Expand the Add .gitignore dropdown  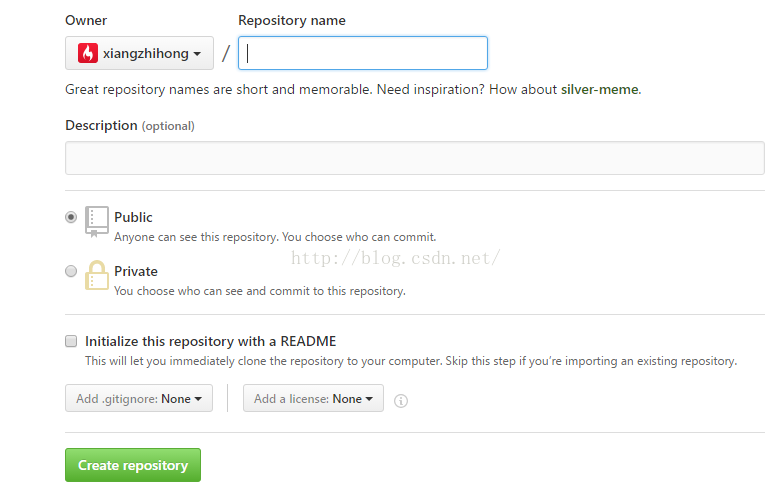tap(139, 398)
